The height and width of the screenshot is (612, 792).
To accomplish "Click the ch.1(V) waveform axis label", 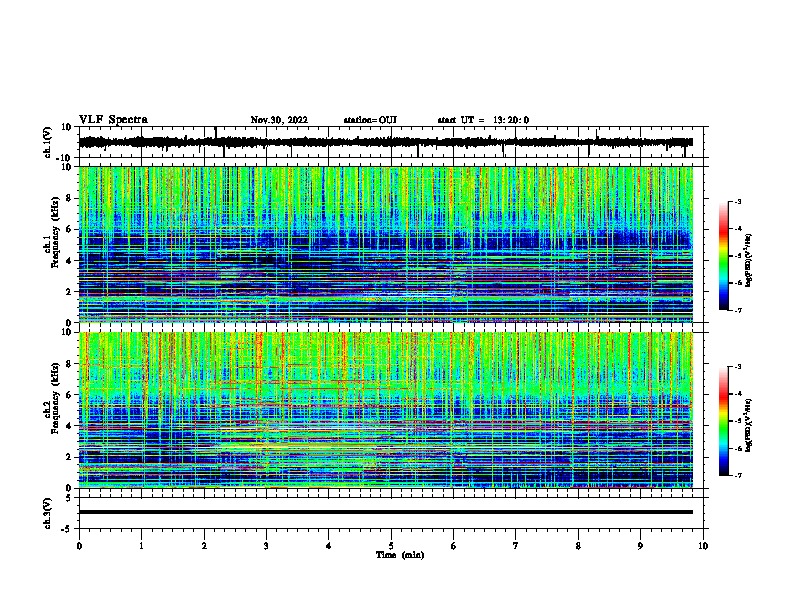I will click(48, 142).
